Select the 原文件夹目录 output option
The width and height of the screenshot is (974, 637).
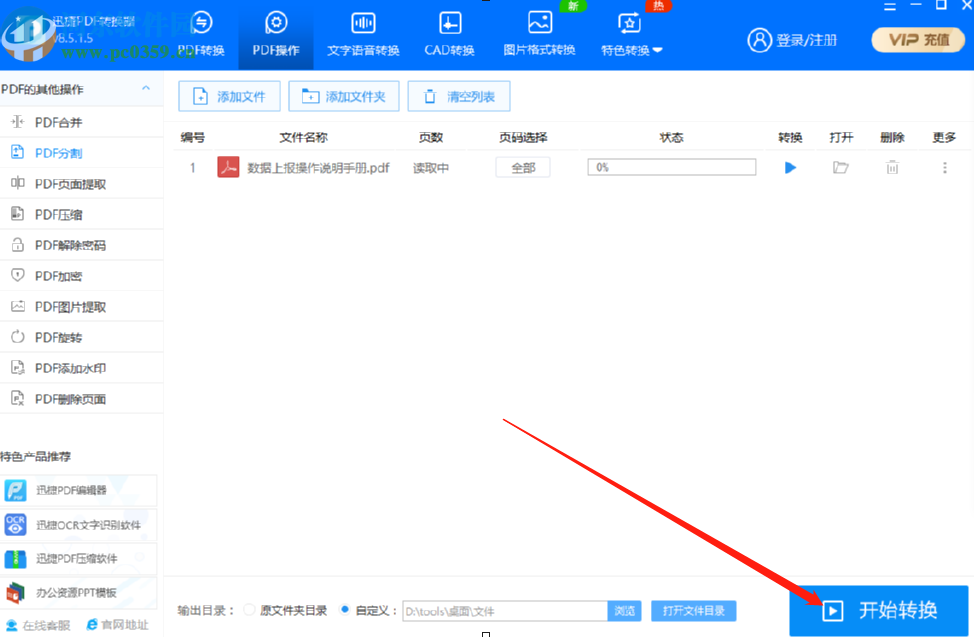click(248, 610)
